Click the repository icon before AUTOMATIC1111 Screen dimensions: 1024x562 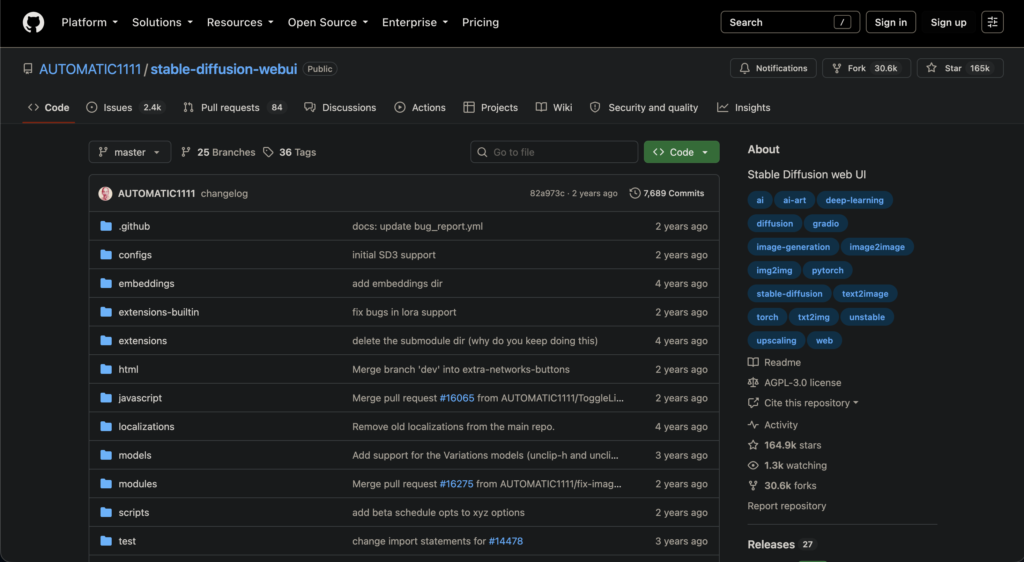[x=27, y=69]
